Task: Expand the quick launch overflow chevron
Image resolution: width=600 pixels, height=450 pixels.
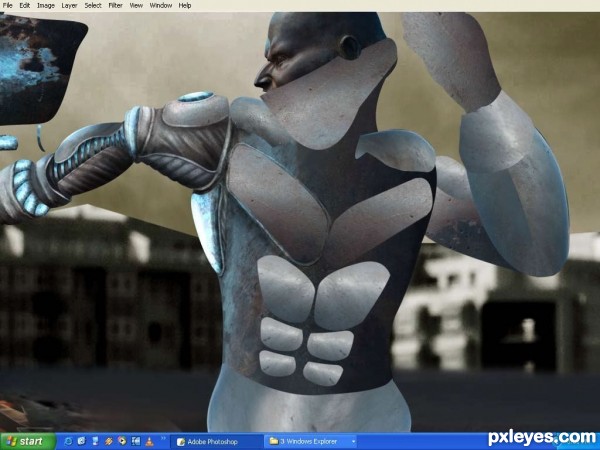Action: [164, 438]
